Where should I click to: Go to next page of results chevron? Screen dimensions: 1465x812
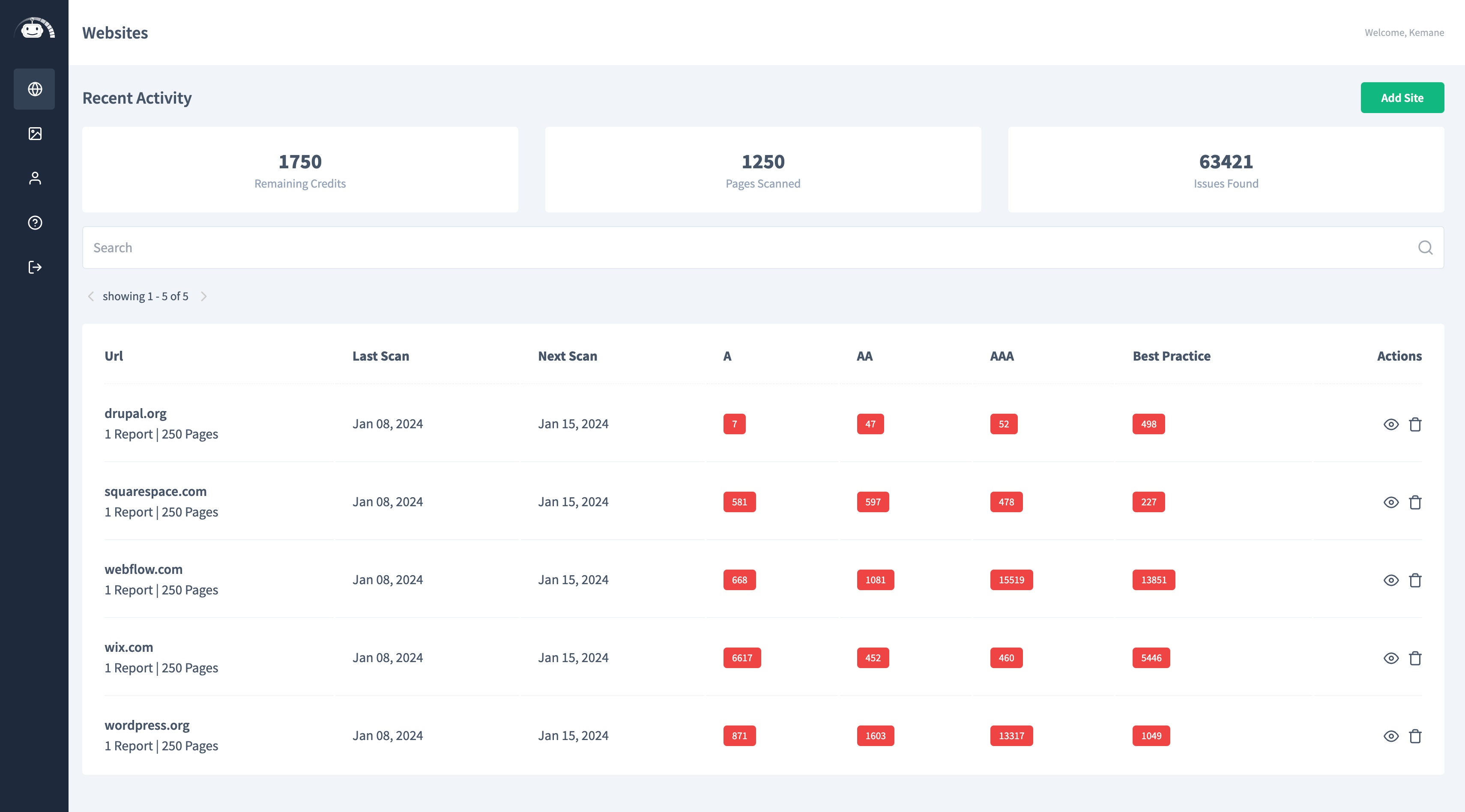point(203,296)
